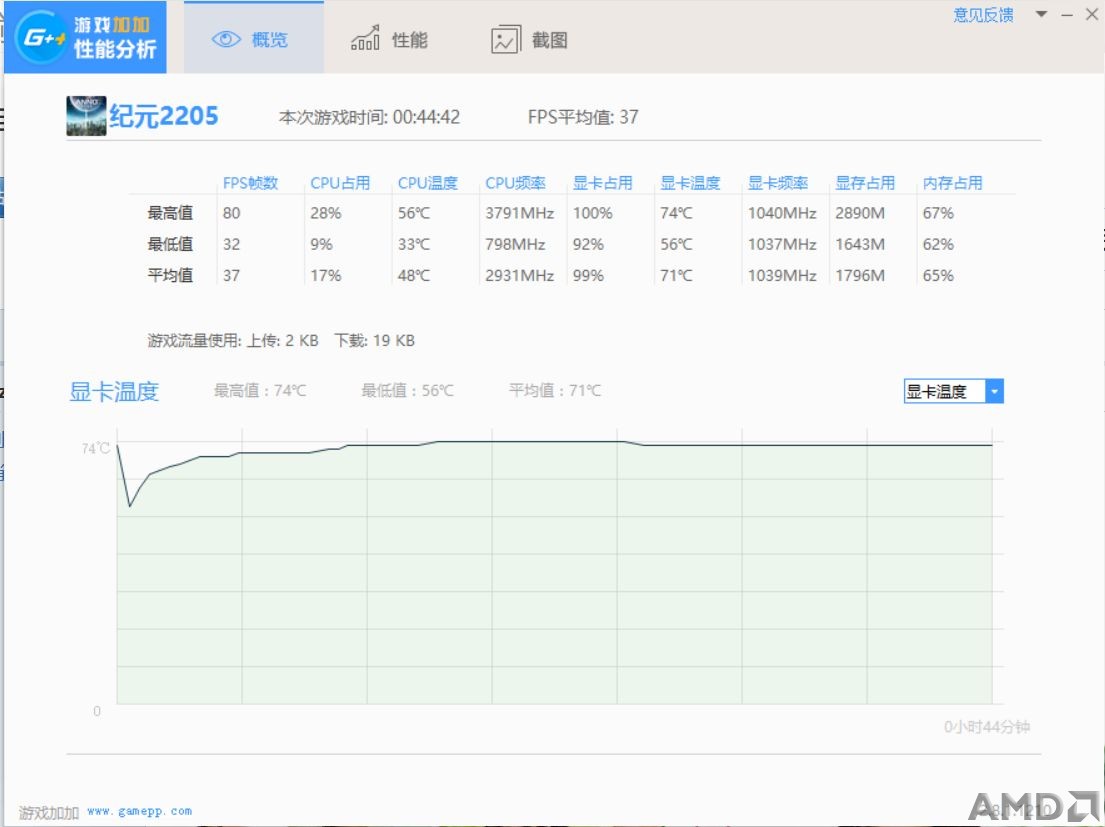
Task: Expand the title bar dropdown arrow menu
Action: click(x=1041, y=14)
